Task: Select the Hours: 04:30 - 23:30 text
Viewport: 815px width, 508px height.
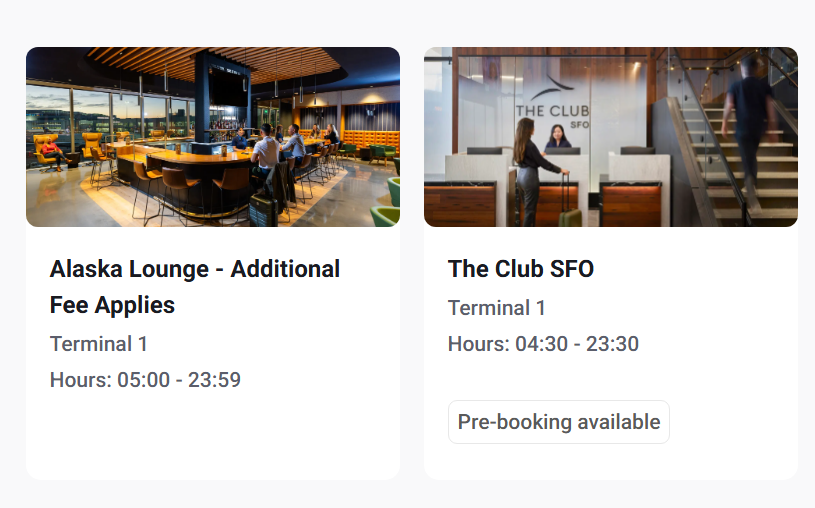Action: click(543, 344)
